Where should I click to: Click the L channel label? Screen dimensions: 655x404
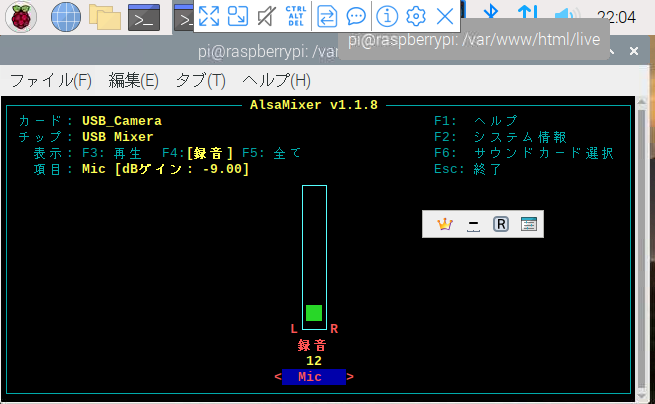pos(294,329)
